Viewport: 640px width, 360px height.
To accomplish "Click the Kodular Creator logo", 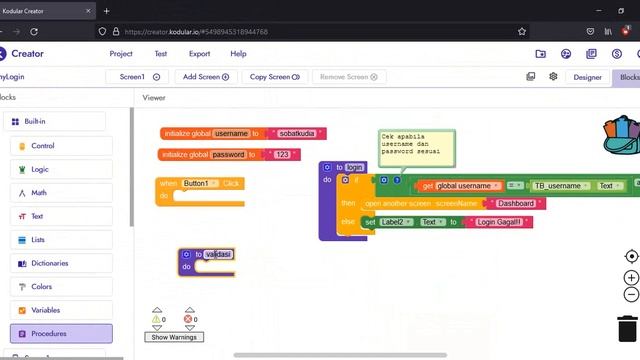I will tap(22, 53).
